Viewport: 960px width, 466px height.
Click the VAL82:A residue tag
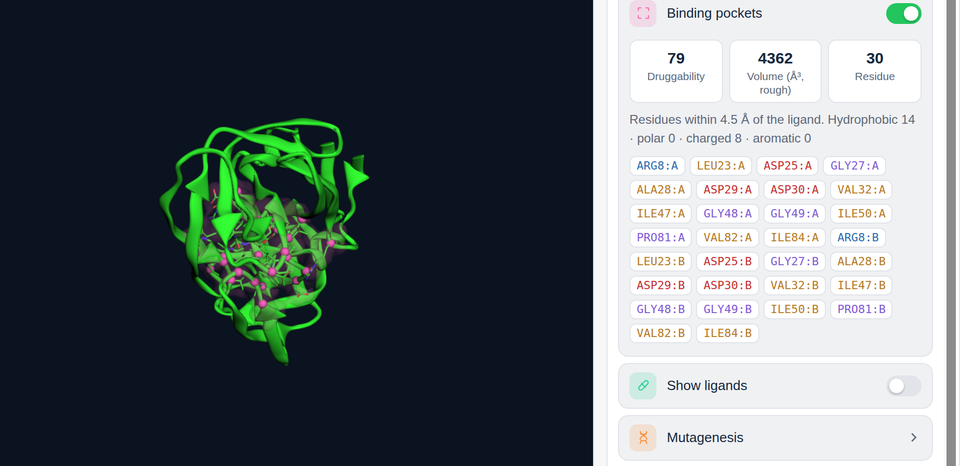[x=727, y=238]
